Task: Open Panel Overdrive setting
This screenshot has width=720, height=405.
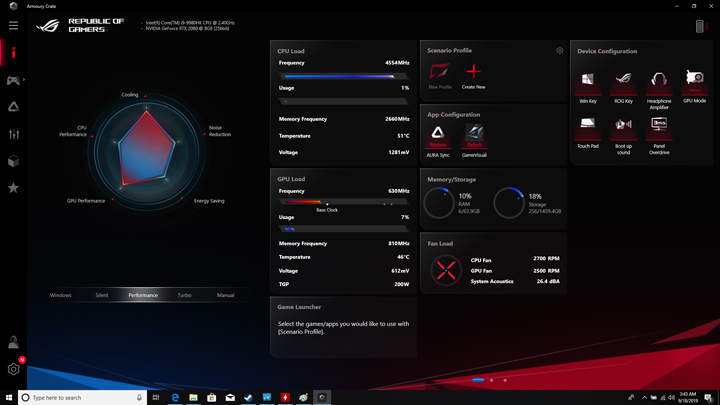Action: pos(659,128)
